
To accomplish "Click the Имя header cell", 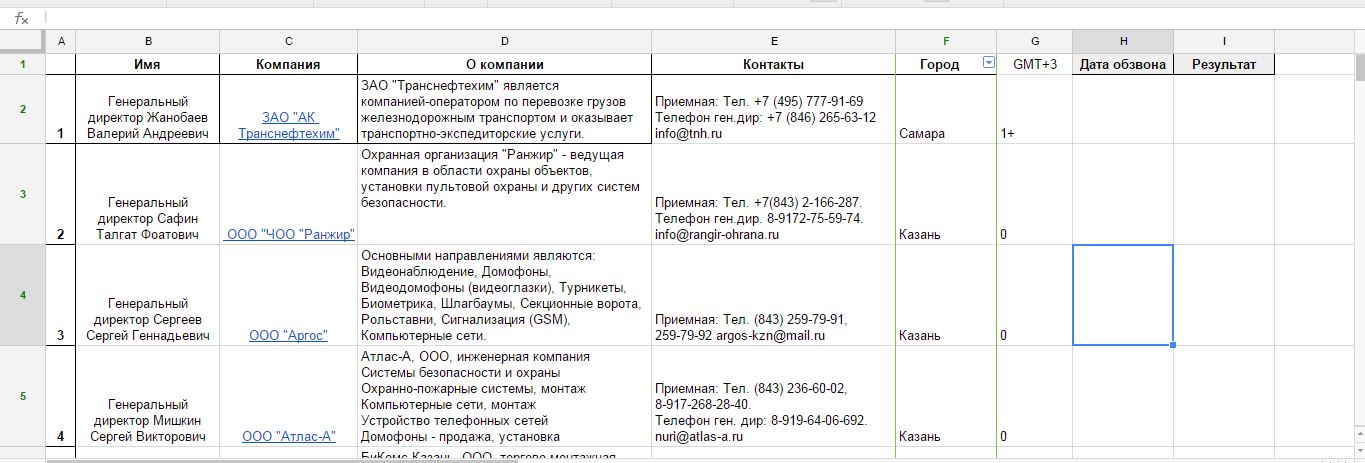I will tap(148, 64).
